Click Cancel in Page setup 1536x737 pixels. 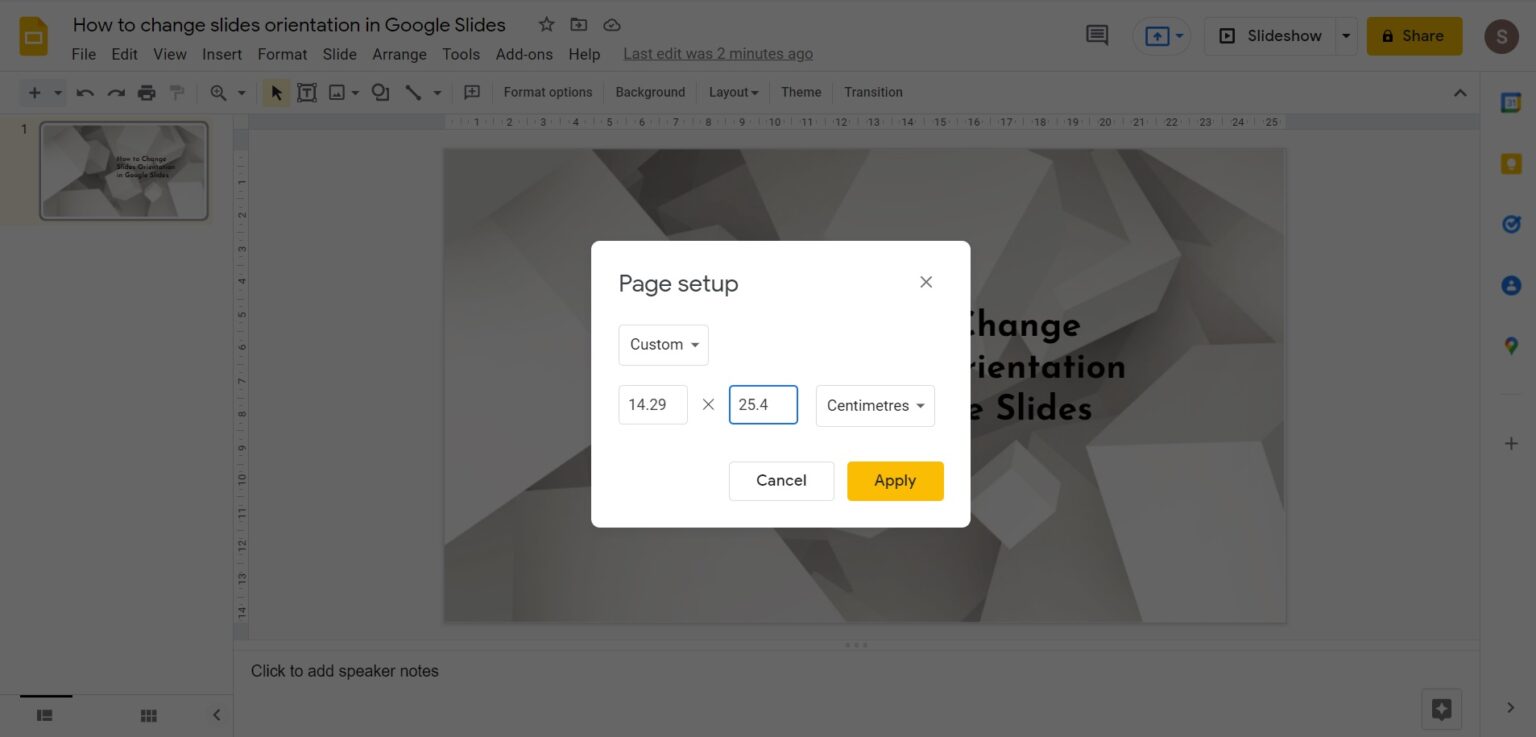point(781,481)
